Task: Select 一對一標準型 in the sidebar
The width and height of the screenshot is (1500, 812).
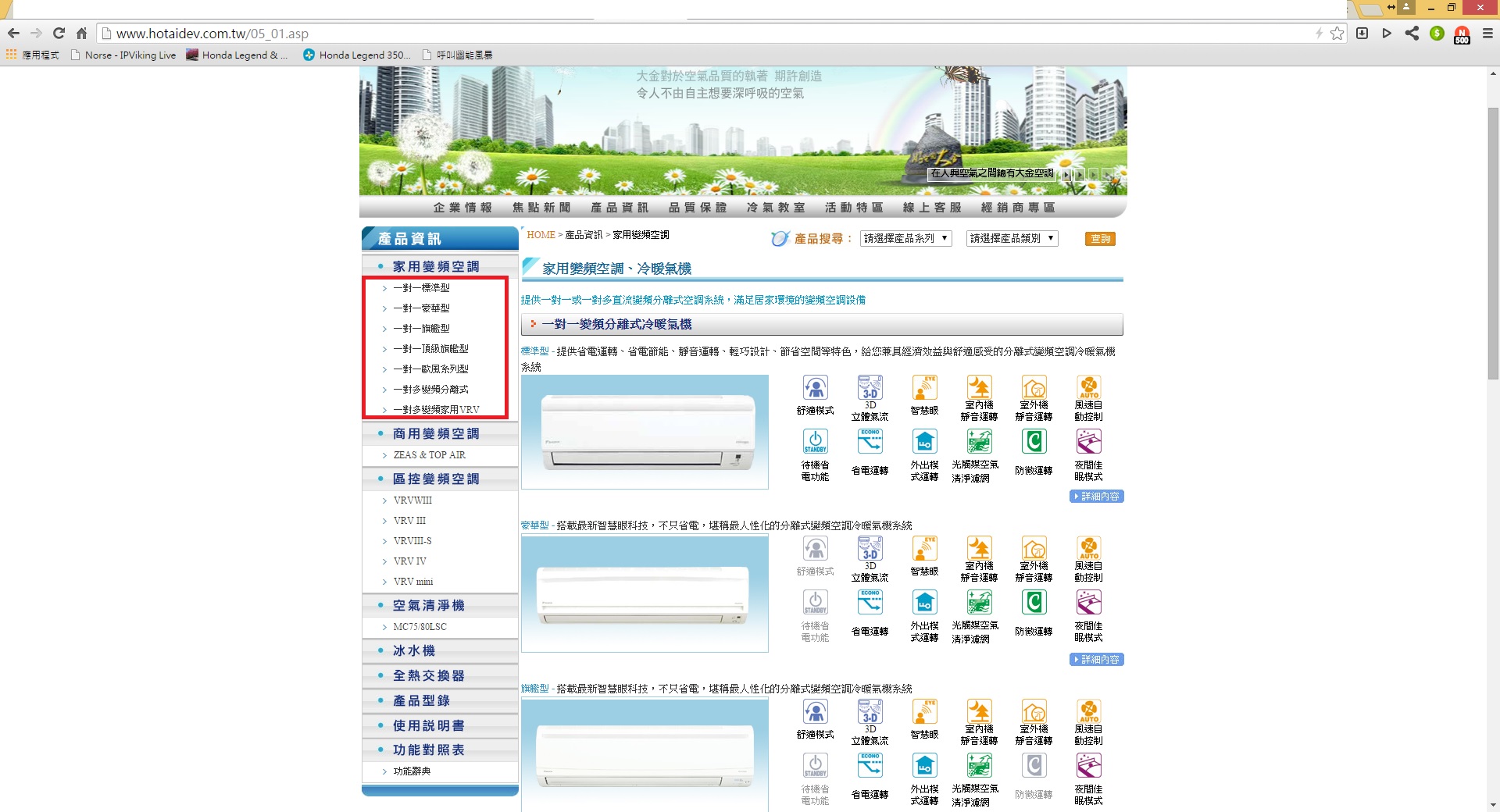Action: [422, 288]
